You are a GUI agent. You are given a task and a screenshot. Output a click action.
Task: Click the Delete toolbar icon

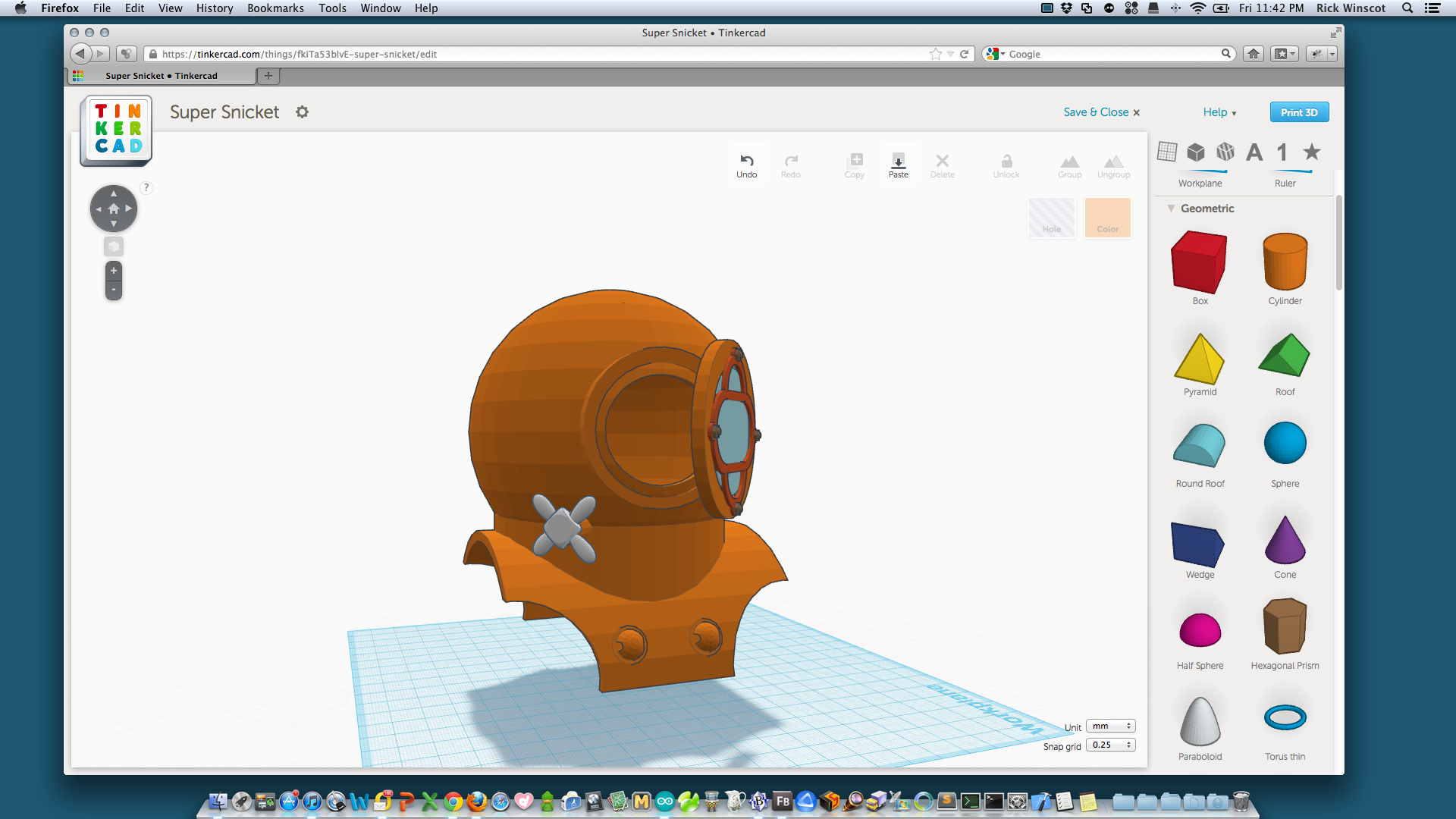tap(942, 161)
